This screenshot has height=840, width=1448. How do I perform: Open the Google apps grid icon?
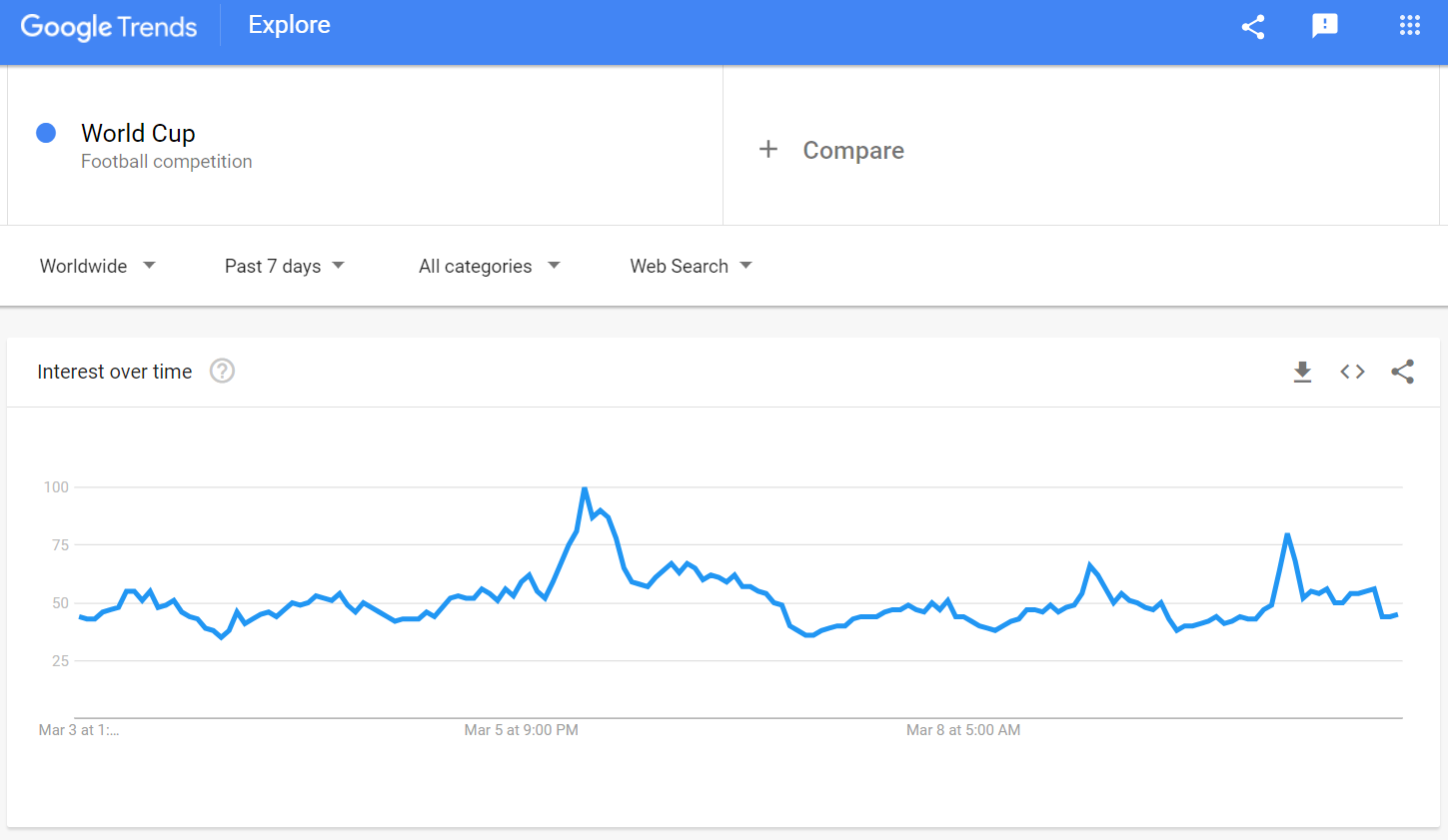(x=1410, y=26)
